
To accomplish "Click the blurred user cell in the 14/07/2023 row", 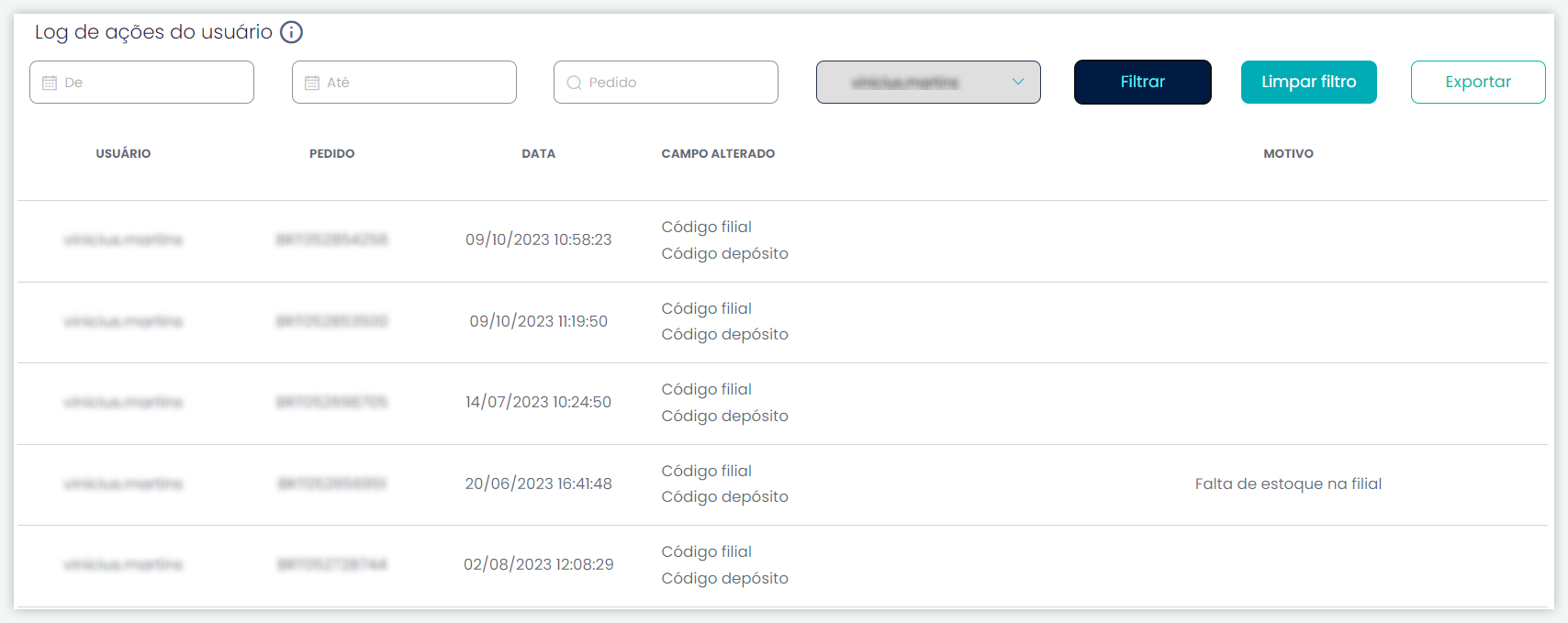I will pos(123,402).
